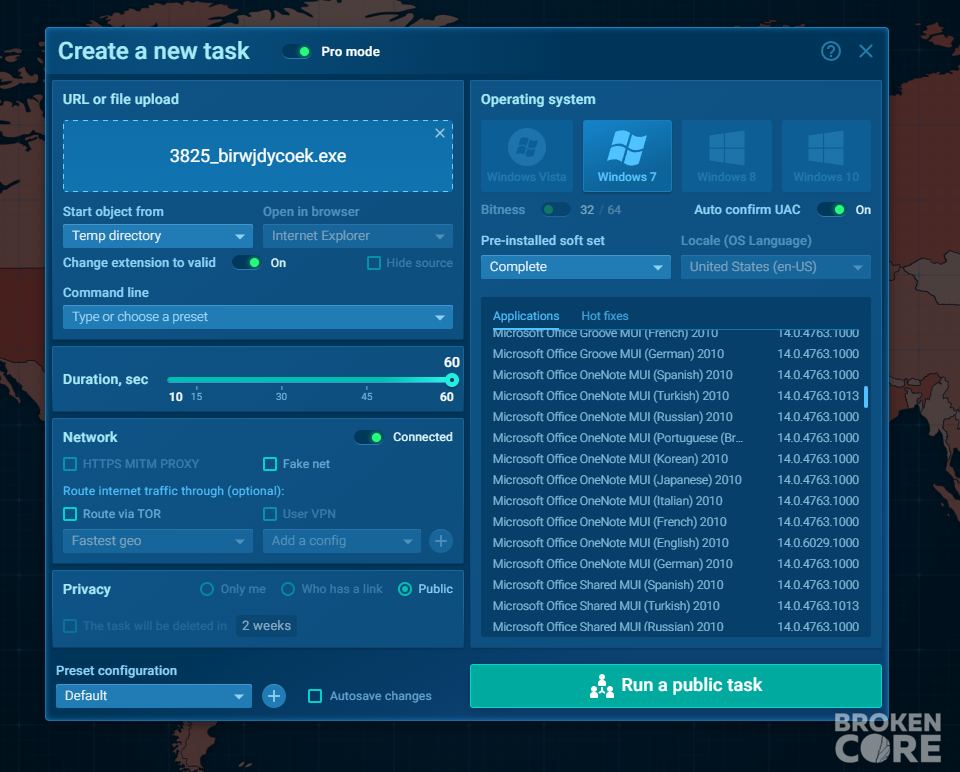Toggle Change extension to valid switch
The height and width of the screenshot is (772, 960).
click(x=247, y=263)
